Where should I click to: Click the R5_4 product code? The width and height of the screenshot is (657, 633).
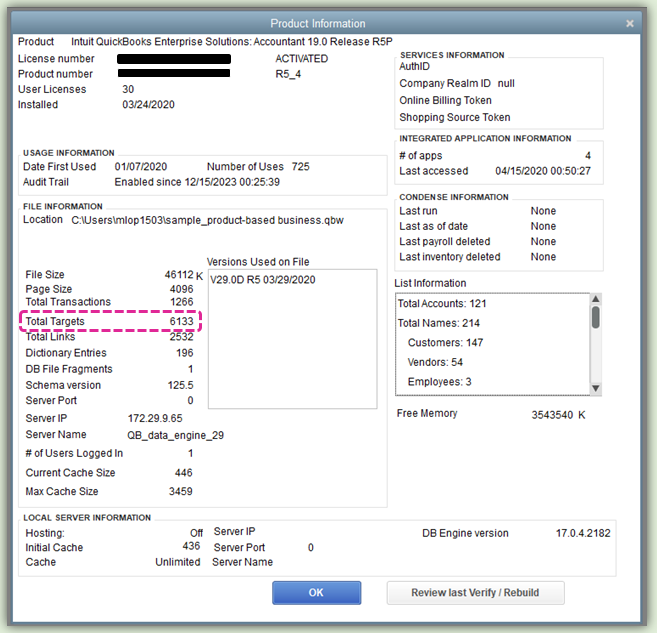tap(288, 74)
